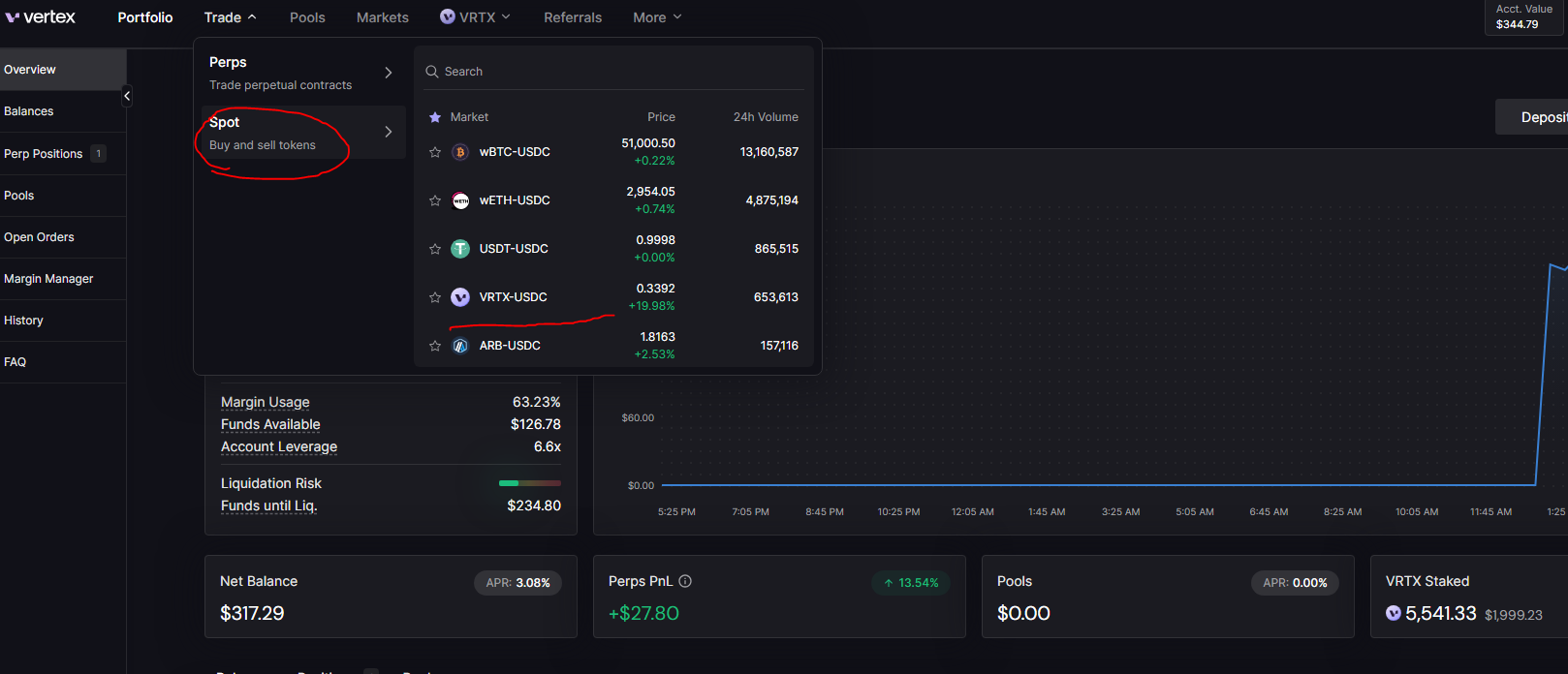Click Net Balance APR 3.08% badge
The image size is (1568, 674).
point(517,583)
